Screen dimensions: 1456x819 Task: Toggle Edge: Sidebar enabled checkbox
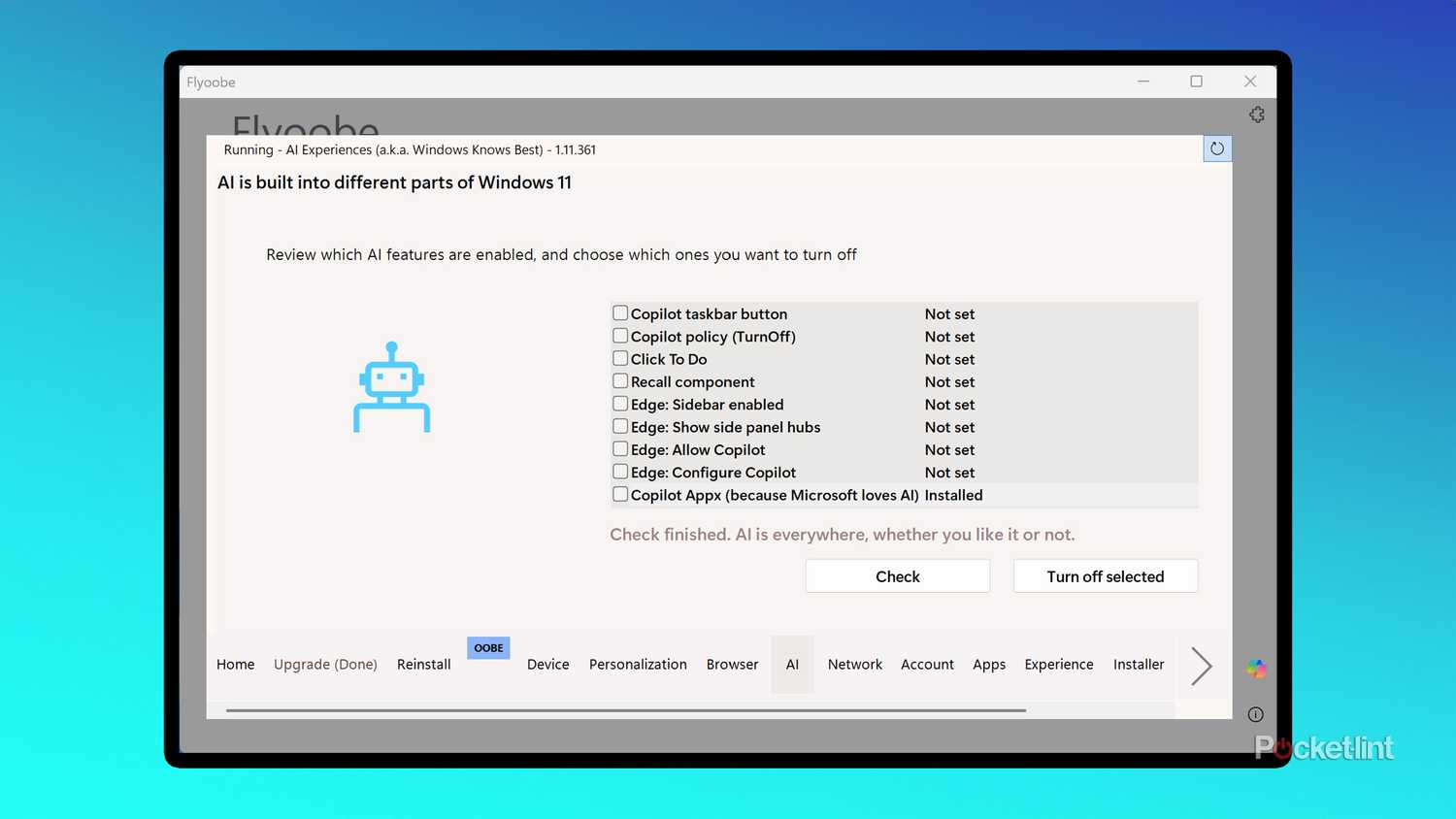pyautogui.click(x=620, y=403)
